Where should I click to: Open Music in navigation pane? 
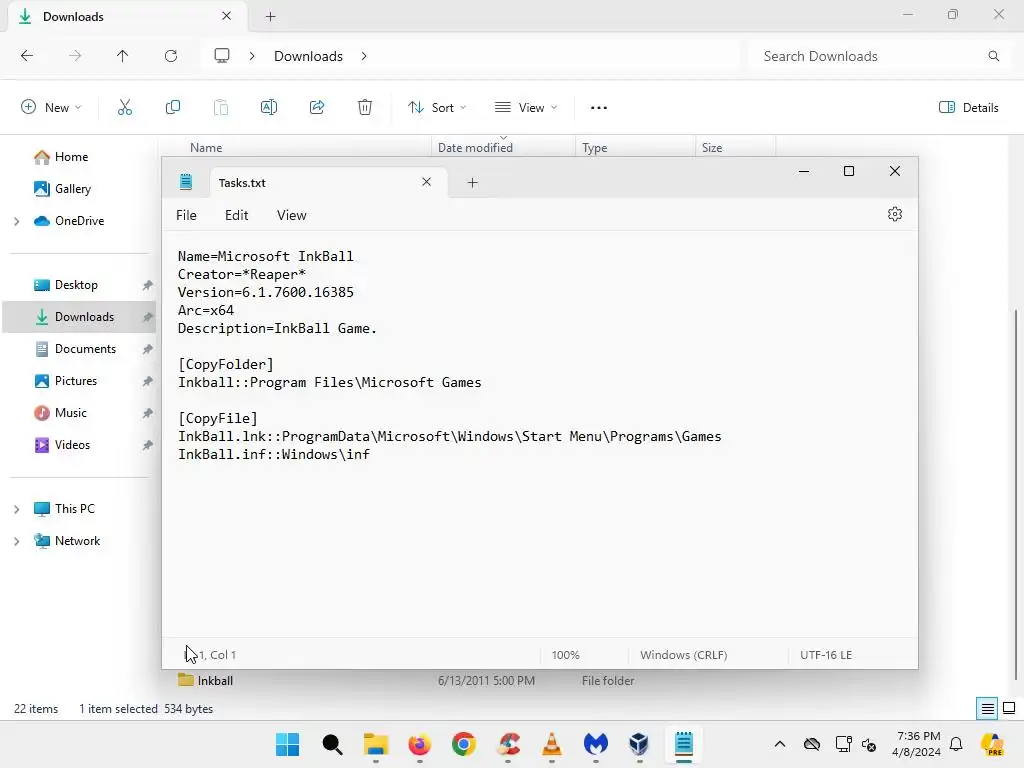71,413
